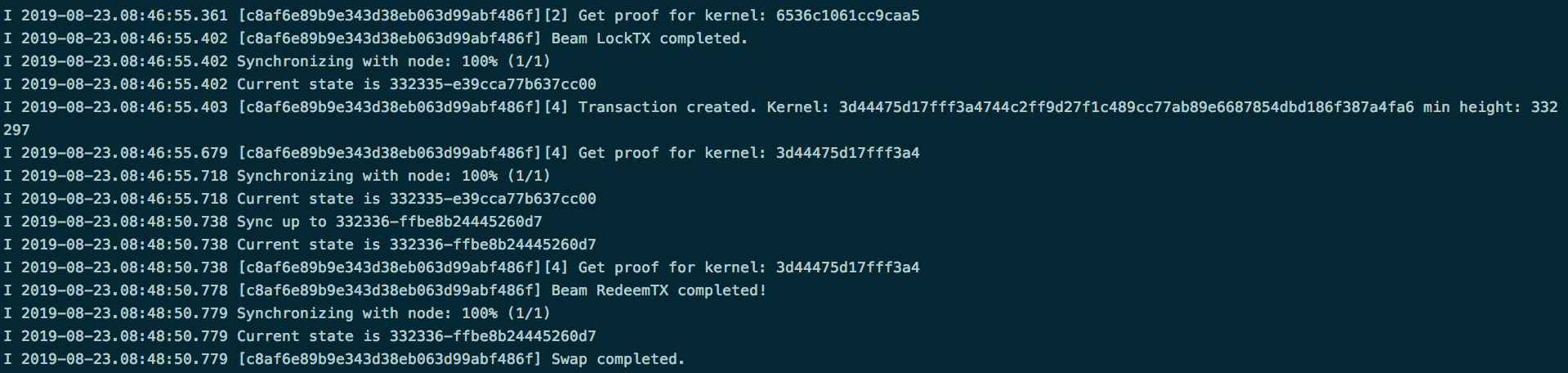The height and width of the screenshot is (373, 1568).
Task: Click the kernel ID 6536c1061cc9caa5
Action: [847, 16]
